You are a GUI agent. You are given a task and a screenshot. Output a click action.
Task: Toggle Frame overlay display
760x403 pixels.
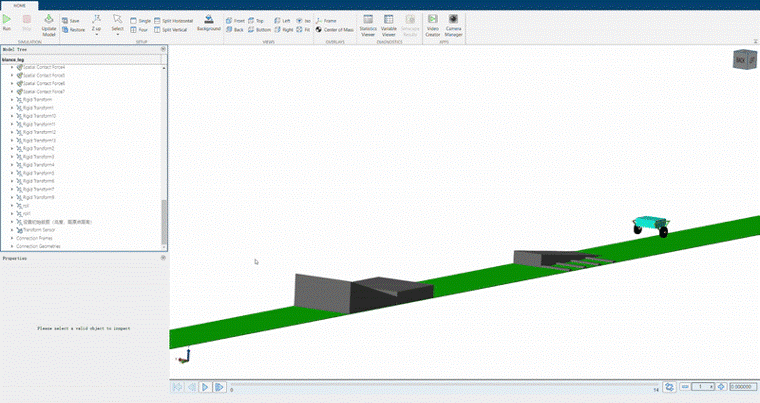(328, 20)
